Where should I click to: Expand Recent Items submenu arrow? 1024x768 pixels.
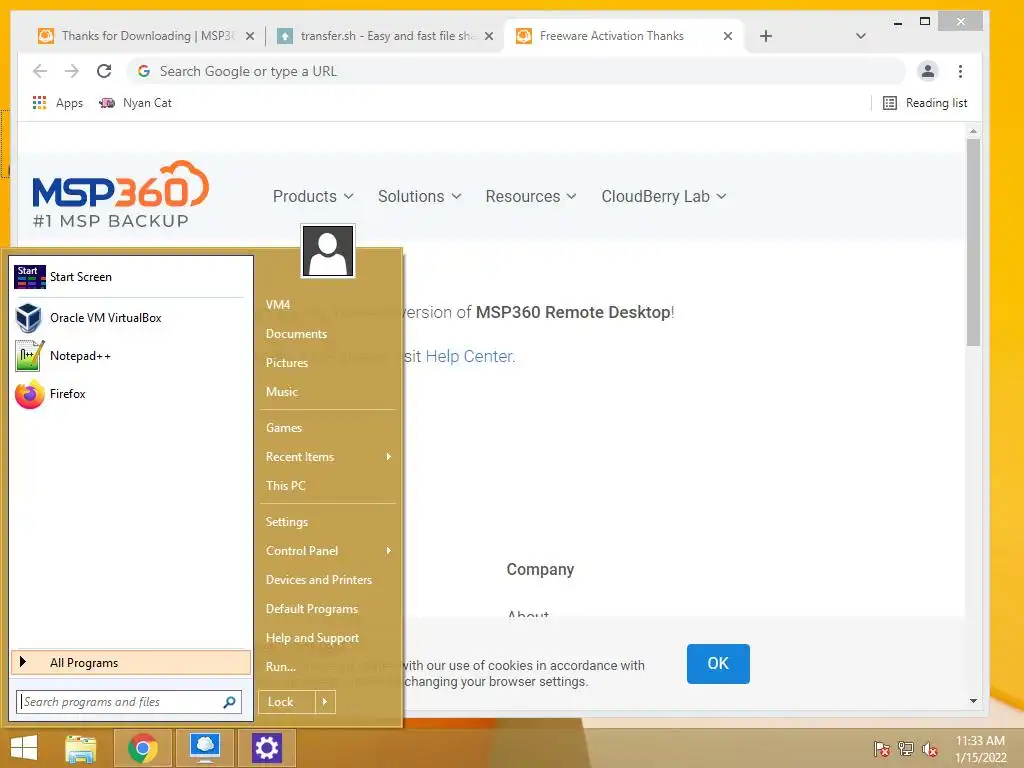point(389,456)
